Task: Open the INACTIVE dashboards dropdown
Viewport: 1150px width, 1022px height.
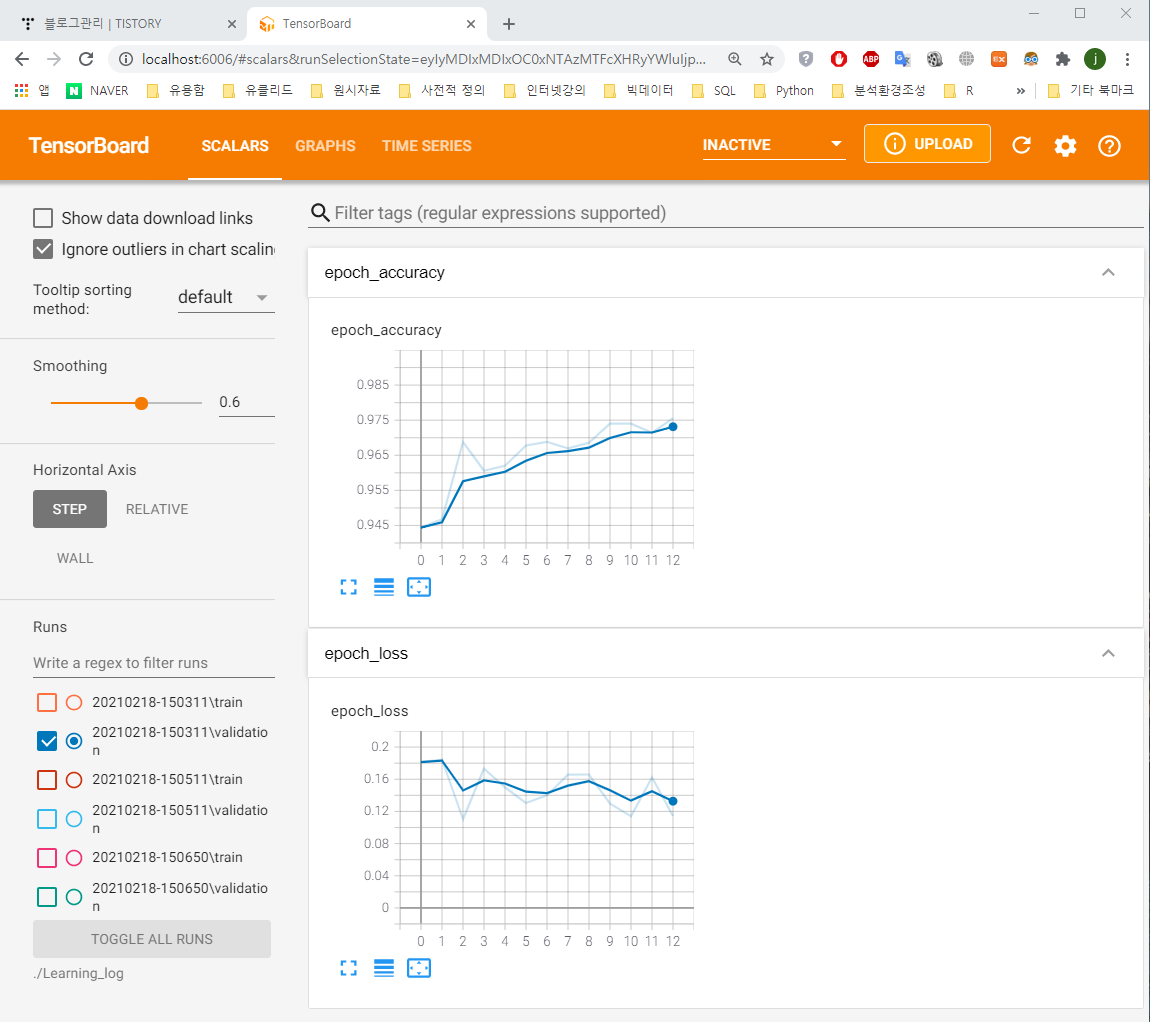Action: pyautogui.click(x=774, y=145)
